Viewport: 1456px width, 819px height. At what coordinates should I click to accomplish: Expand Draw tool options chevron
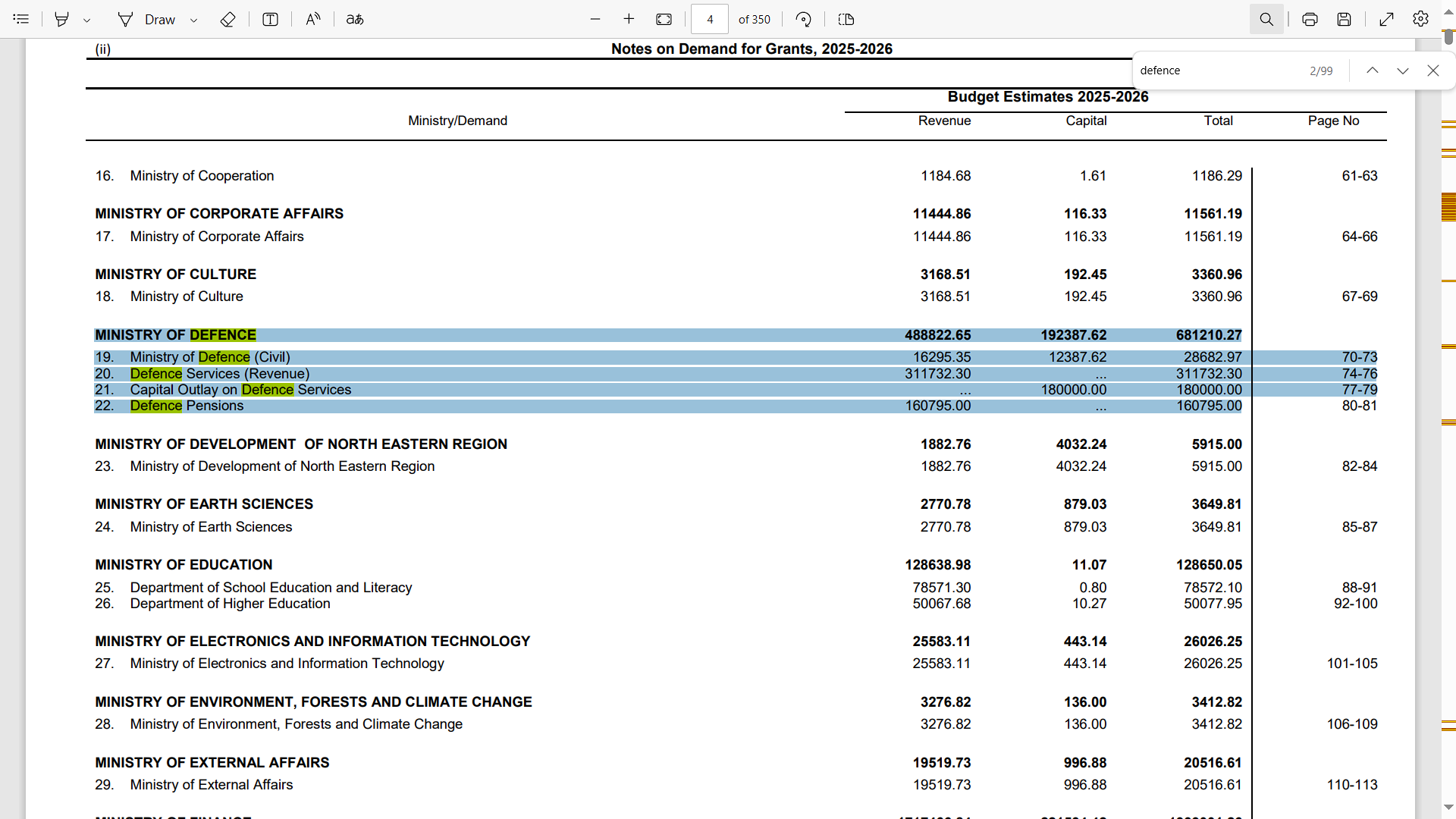[193, 20]
